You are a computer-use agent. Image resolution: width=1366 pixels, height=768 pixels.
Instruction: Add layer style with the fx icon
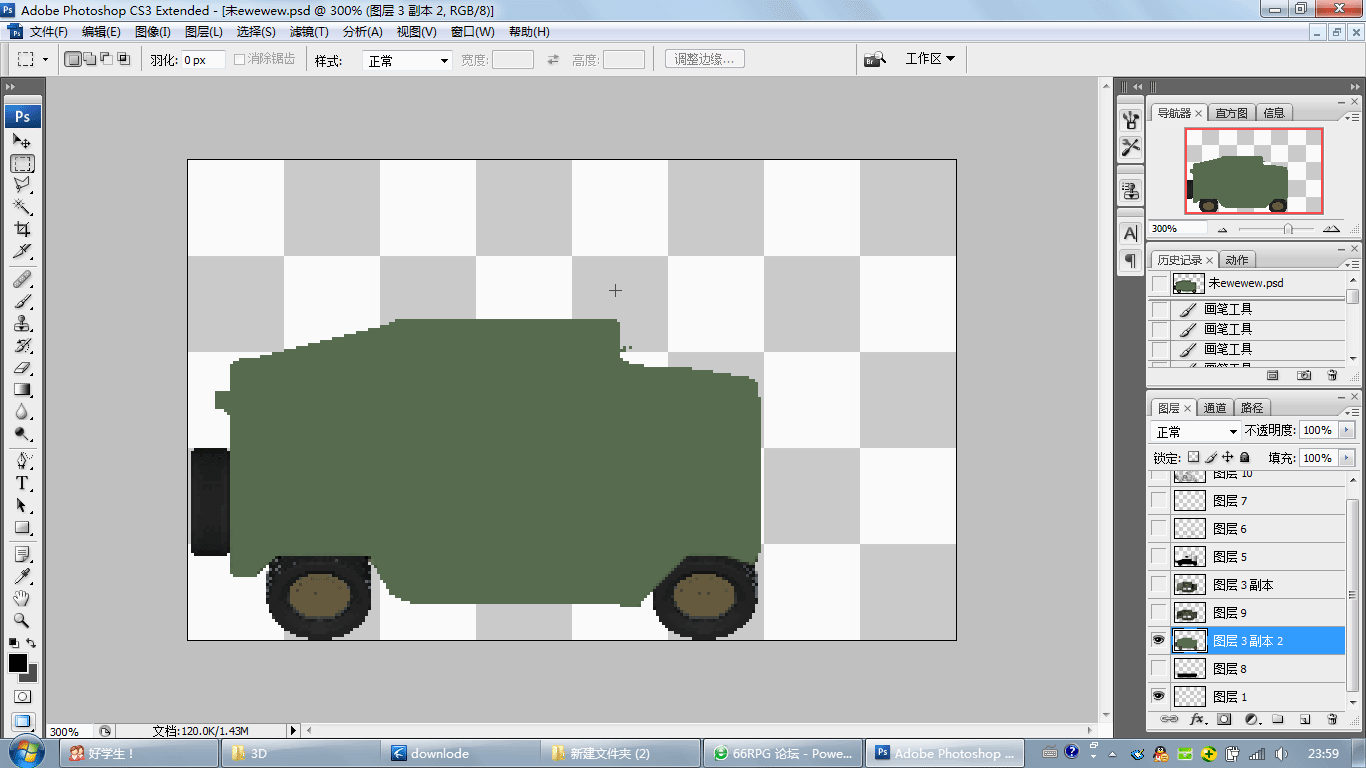tap(1196, 719)
